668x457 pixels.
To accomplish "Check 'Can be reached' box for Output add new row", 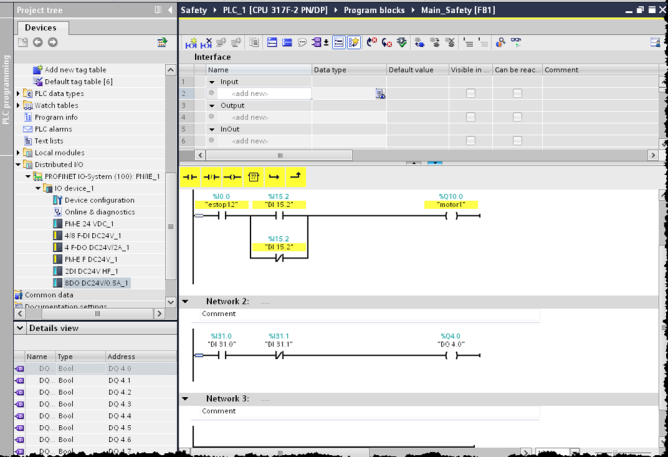I will (517, 117).
